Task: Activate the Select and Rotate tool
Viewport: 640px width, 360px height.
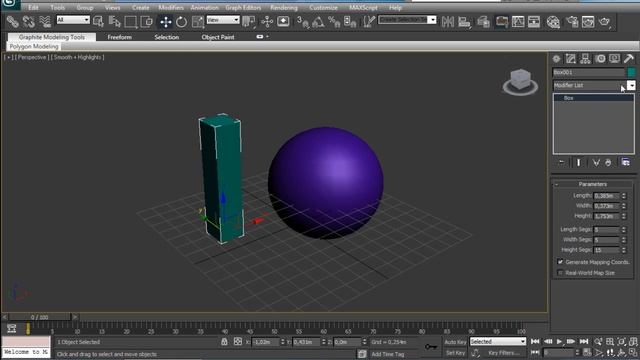Action: click(x=182, y=22)
